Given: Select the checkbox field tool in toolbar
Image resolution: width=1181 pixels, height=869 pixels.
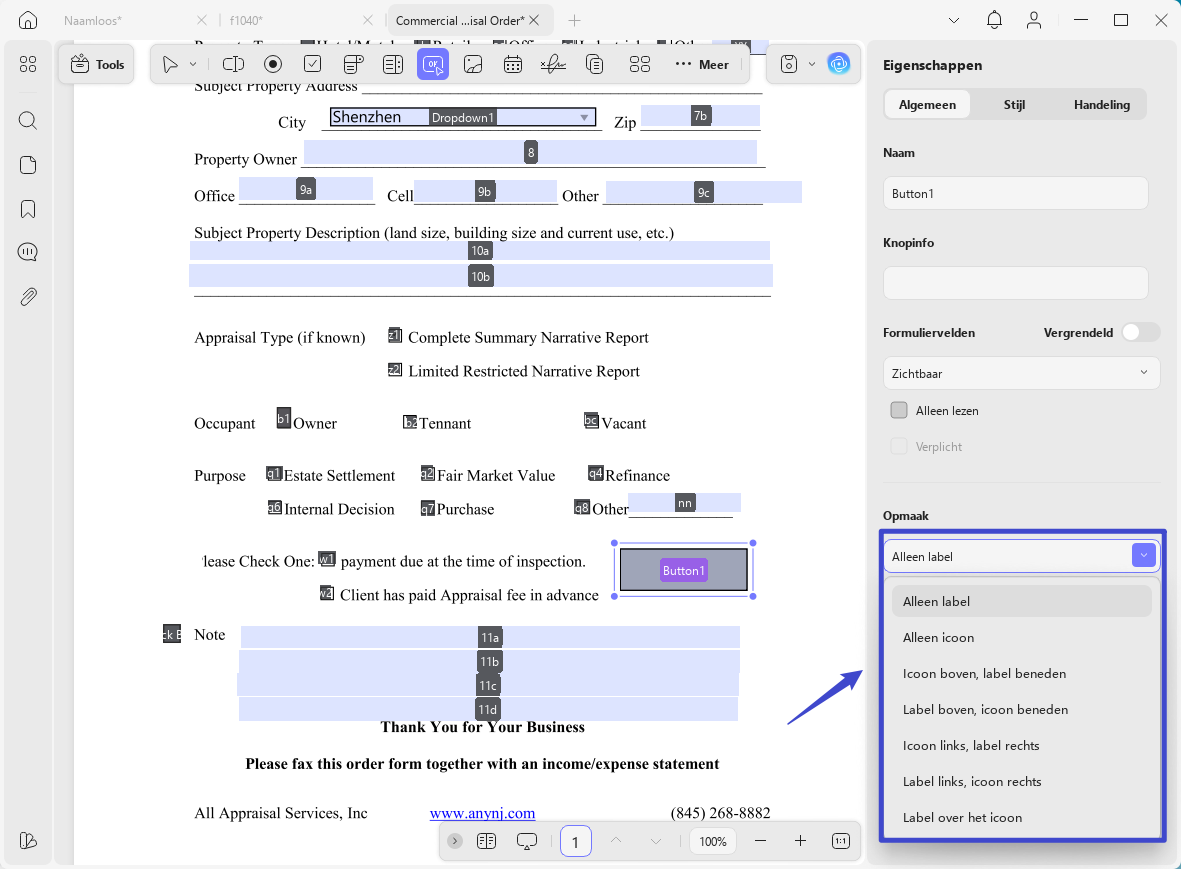Looking at the screenshot, I should [x=313, y=65].
